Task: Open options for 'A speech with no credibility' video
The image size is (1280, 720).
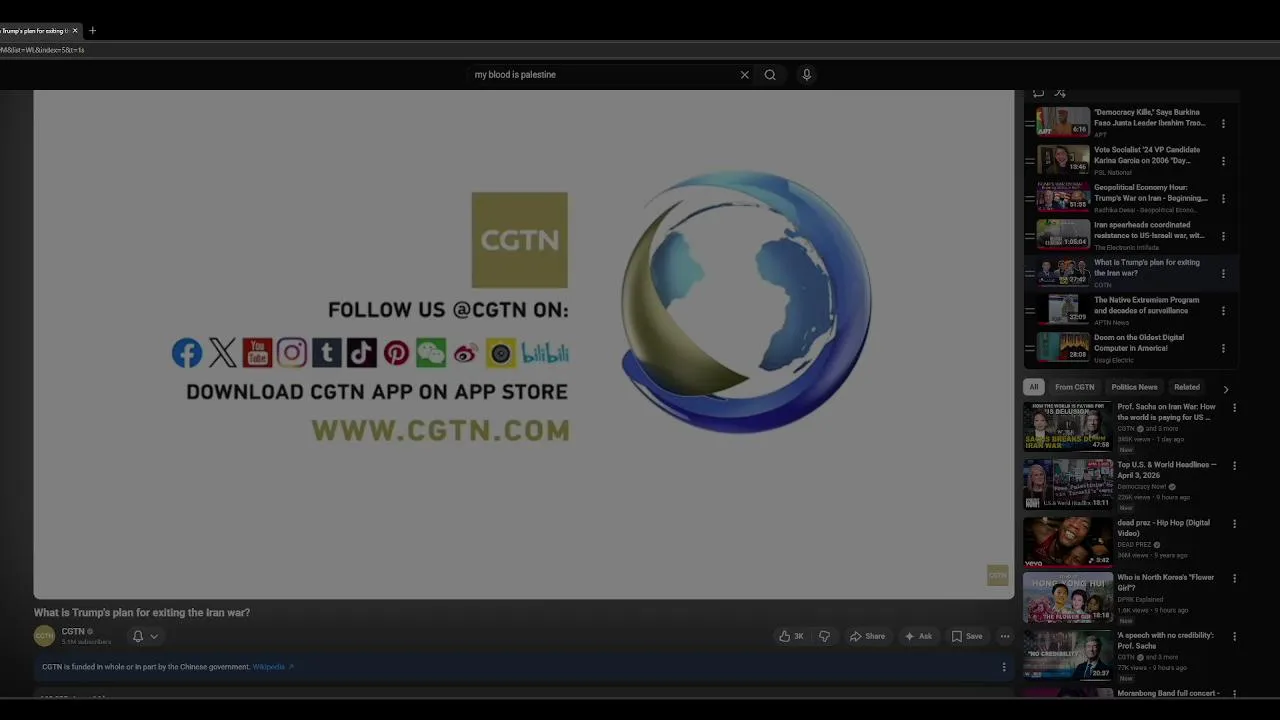Action: 1234,636
